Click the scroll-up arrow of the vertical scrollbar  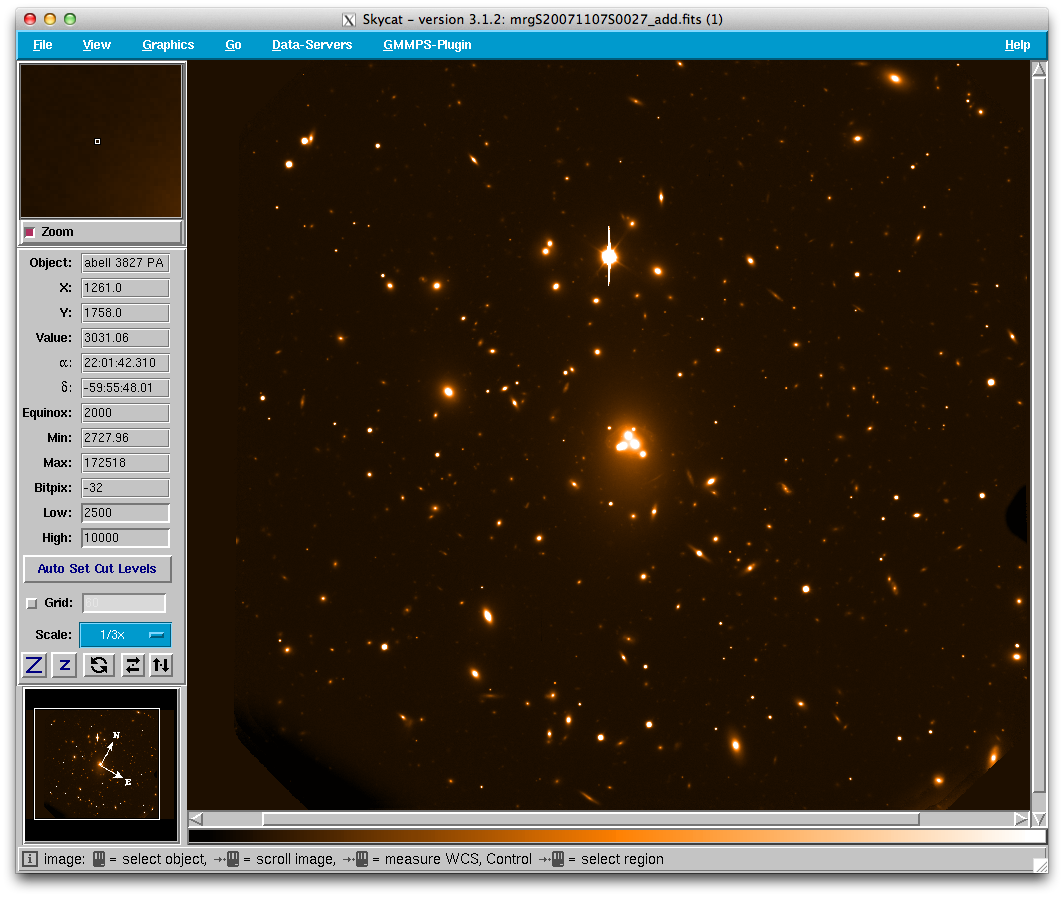coord(1039,69)
